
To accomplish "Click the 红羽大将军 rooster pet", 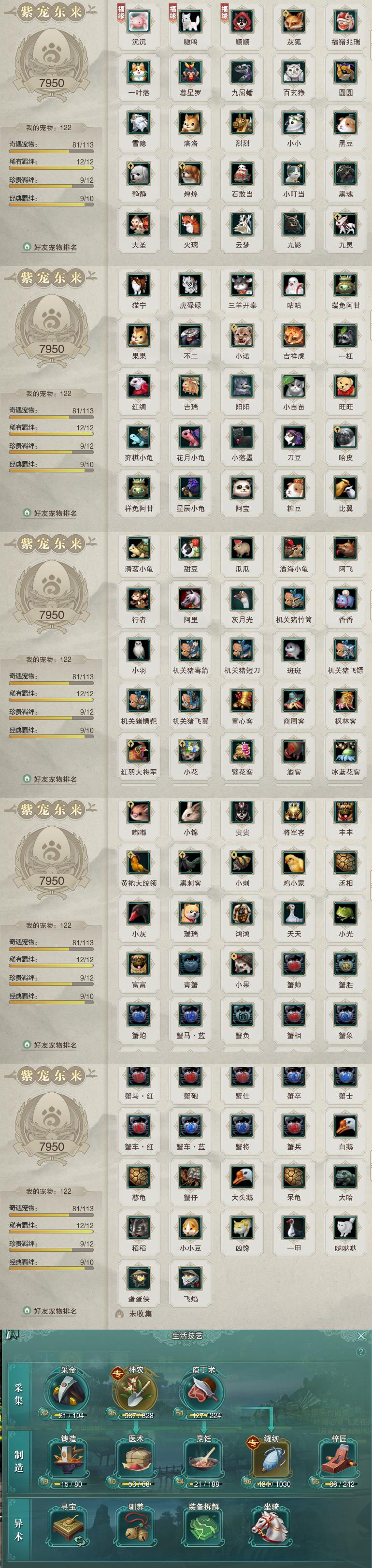I will pyautogui.click(x=139, y=752).
